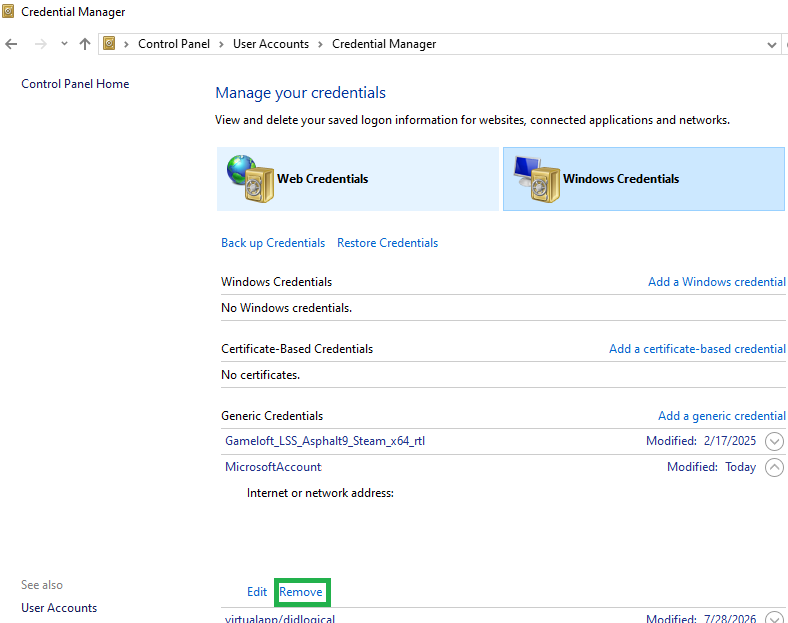Navigate to Control Panel in the breadcrumb

(x=174, y=44)
